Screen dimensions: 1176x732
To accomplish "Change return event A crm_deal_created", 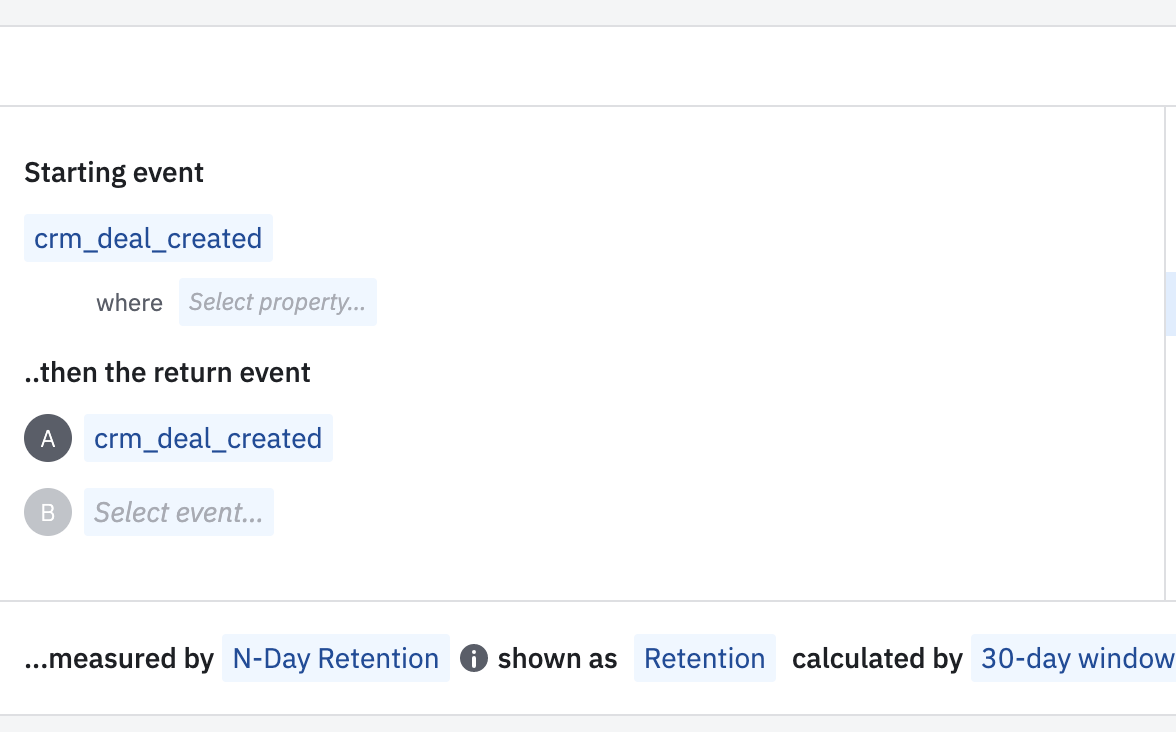I will [208, 439].
